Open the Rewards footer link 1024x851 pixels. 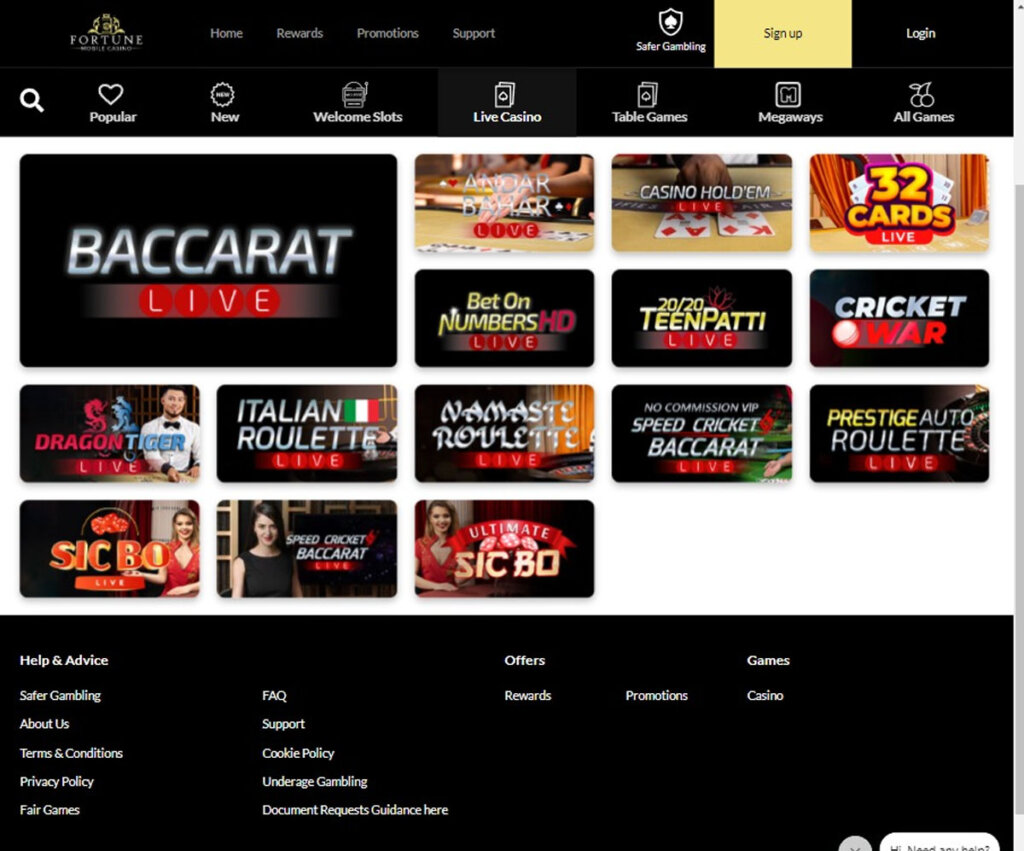click(x=528, y=696)
